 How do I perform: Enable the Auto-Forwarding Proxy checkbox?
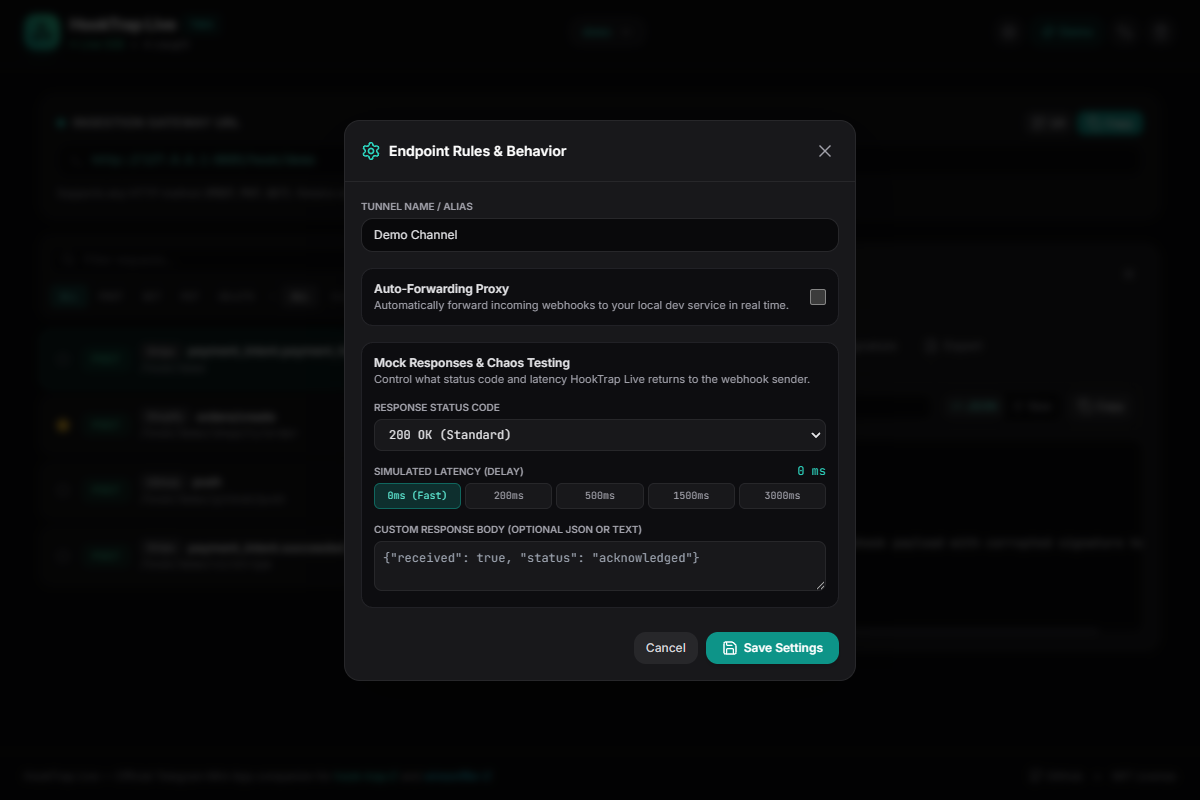[x=818, y=297]
